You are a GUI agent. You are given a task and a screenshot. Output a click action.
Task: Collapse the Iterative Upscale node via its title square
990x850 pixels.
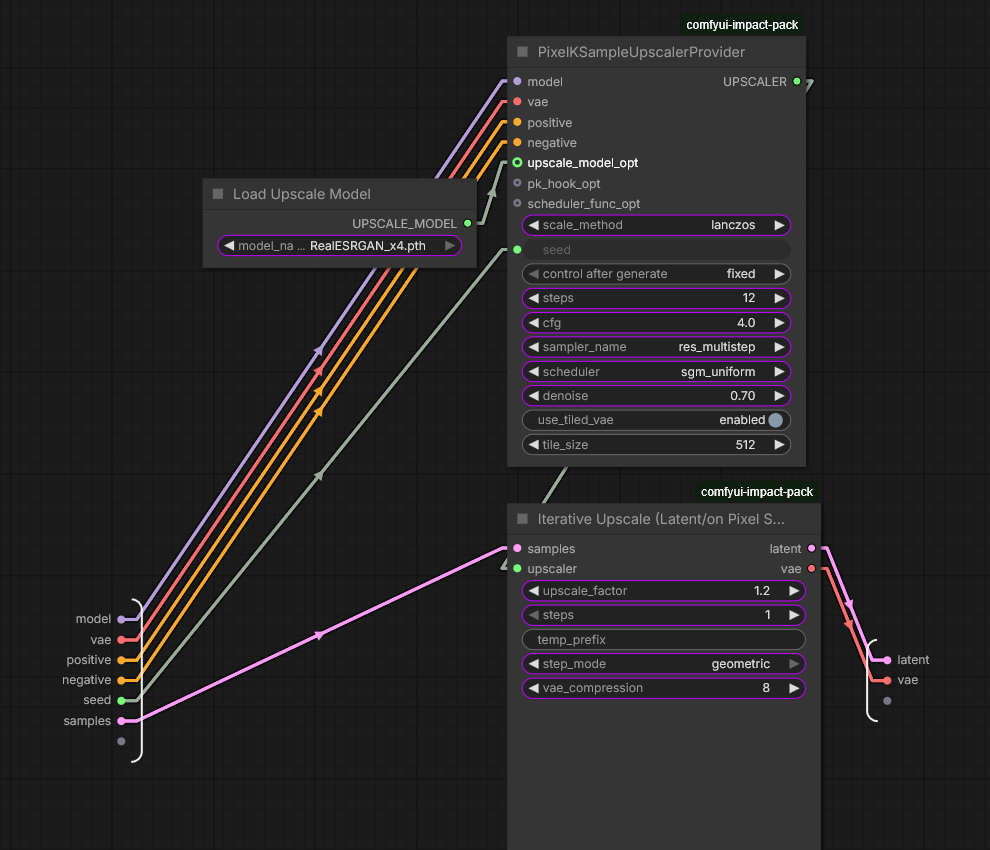coord(522,519)
